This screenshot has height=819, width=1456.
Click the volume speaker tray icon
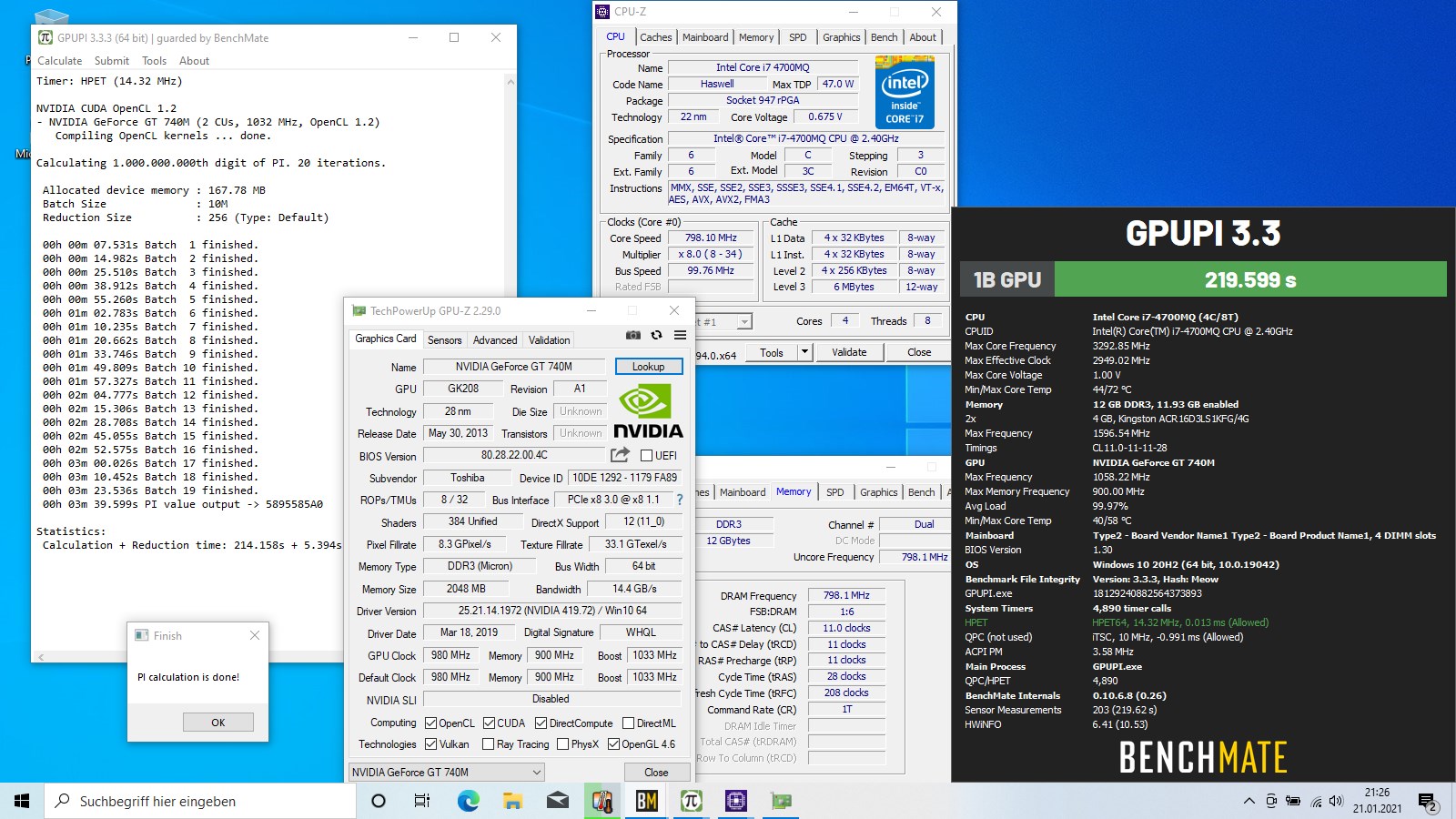coord(1336,801)
